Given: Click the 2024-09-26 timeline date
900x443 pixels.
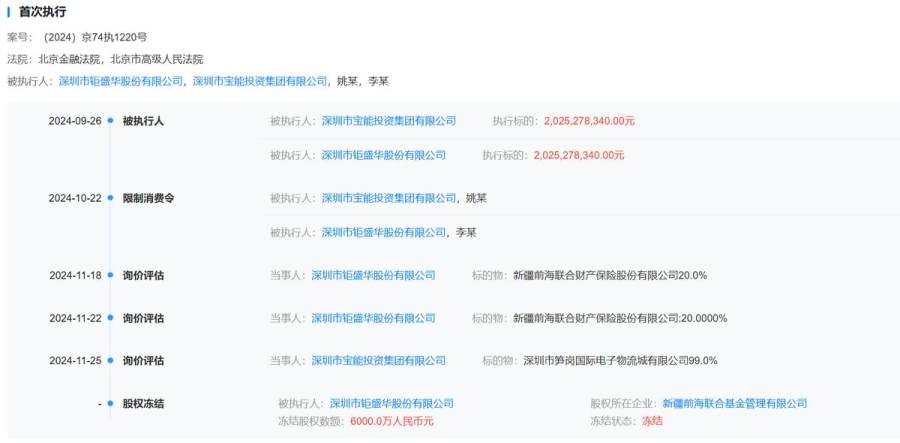Looking at the screenshot, I should [x=75, y=121].
